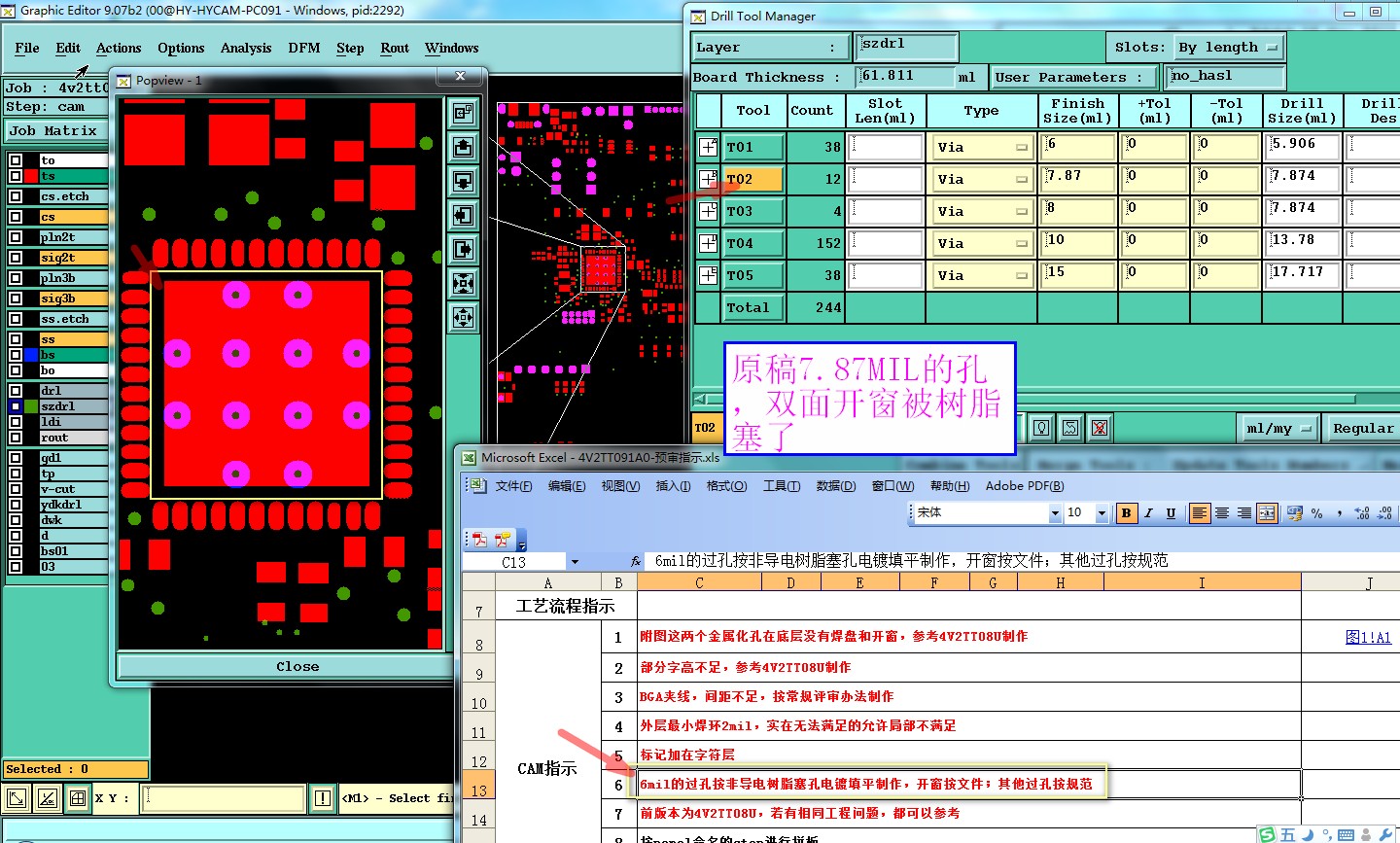Open the ml/my units dropdown

(1280, 428)
